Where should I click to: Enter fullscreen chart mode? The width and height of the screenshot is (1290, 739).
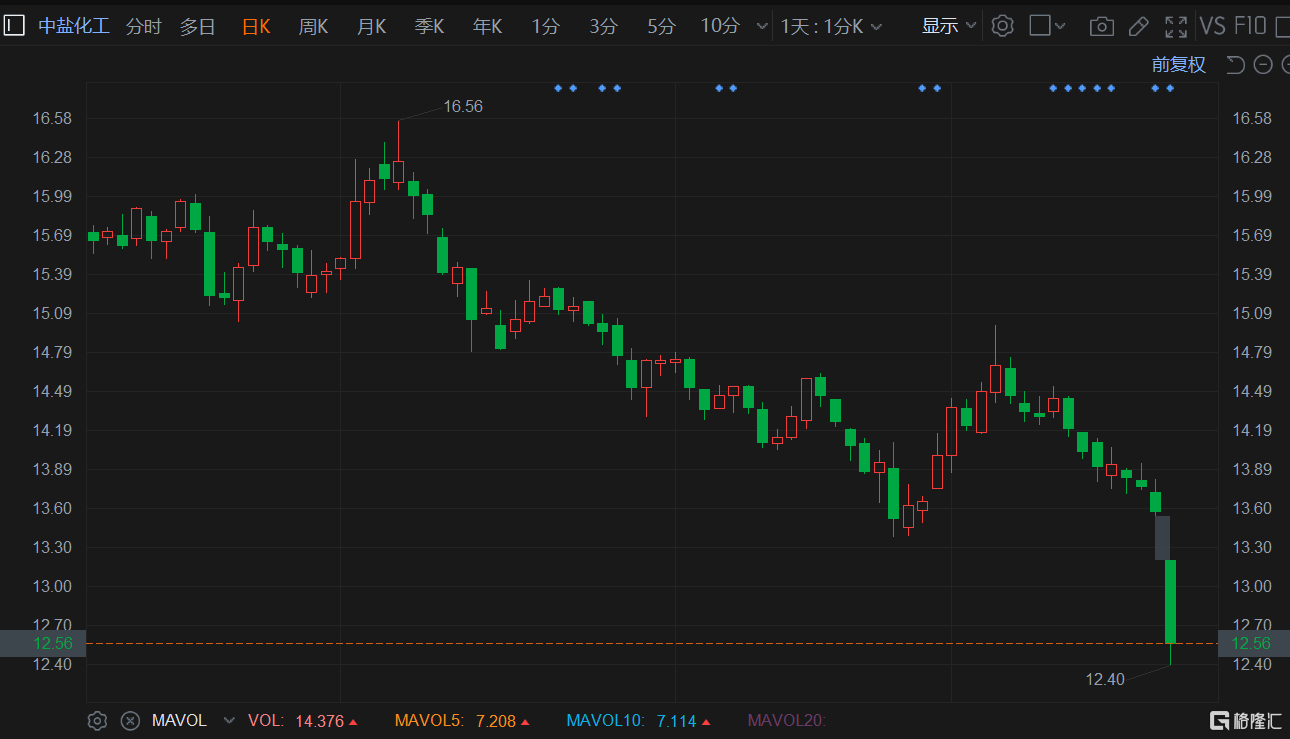pyautogui.click(x=1176, y=27)
